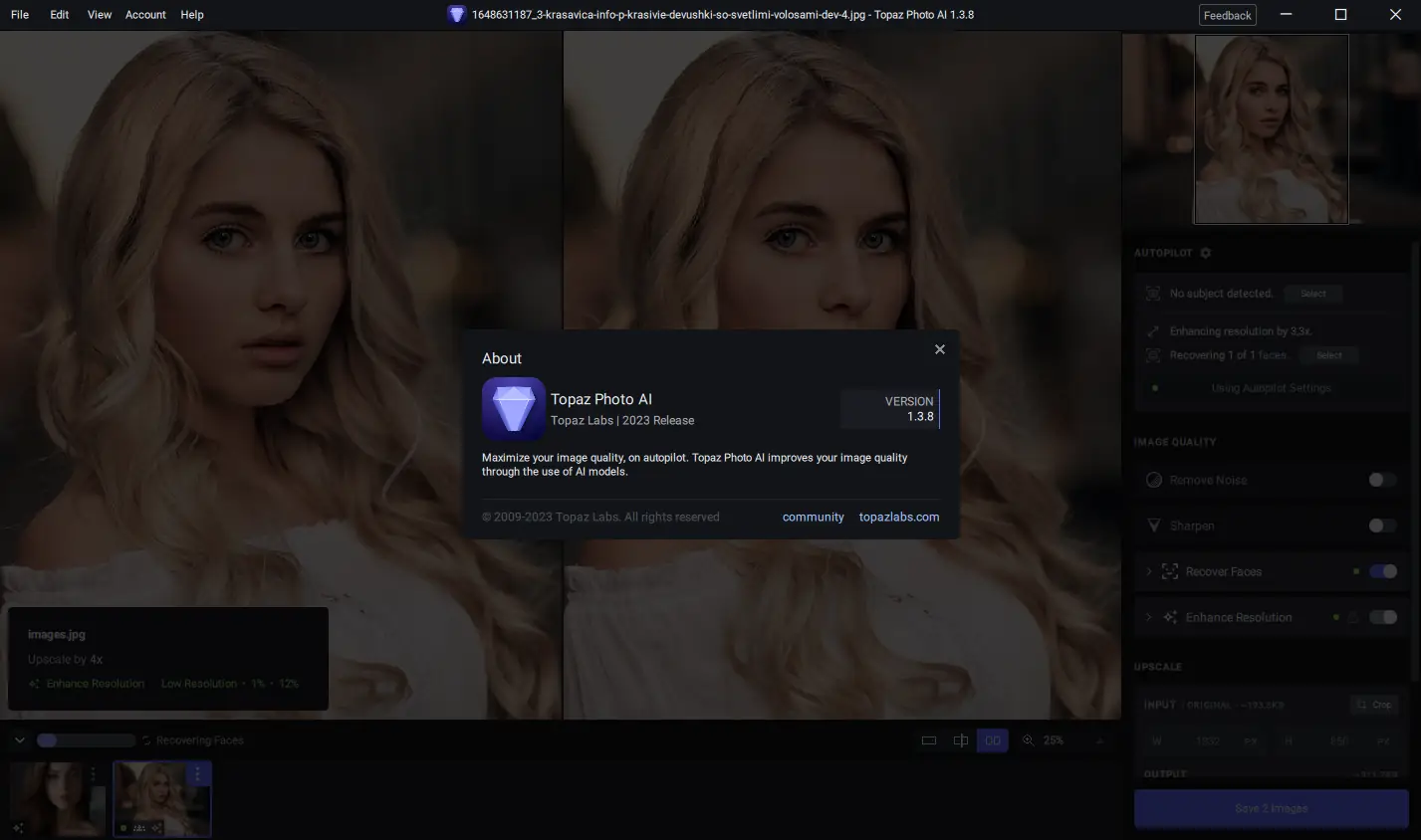Click the navigator preview thumbnail
1421x840 pixels.
(1271, 129)
